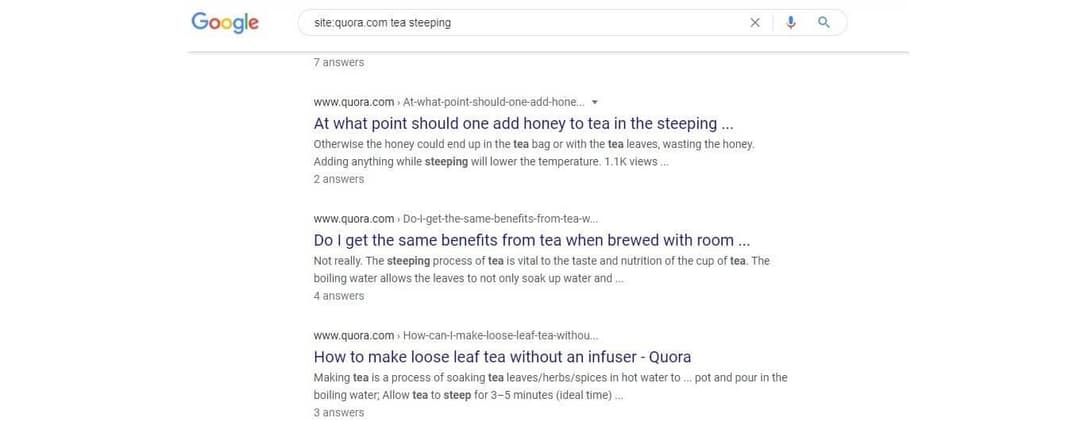The image size is (1080, 446).
Task: Start voice search with microphone icon
Action: coord(791,23)
